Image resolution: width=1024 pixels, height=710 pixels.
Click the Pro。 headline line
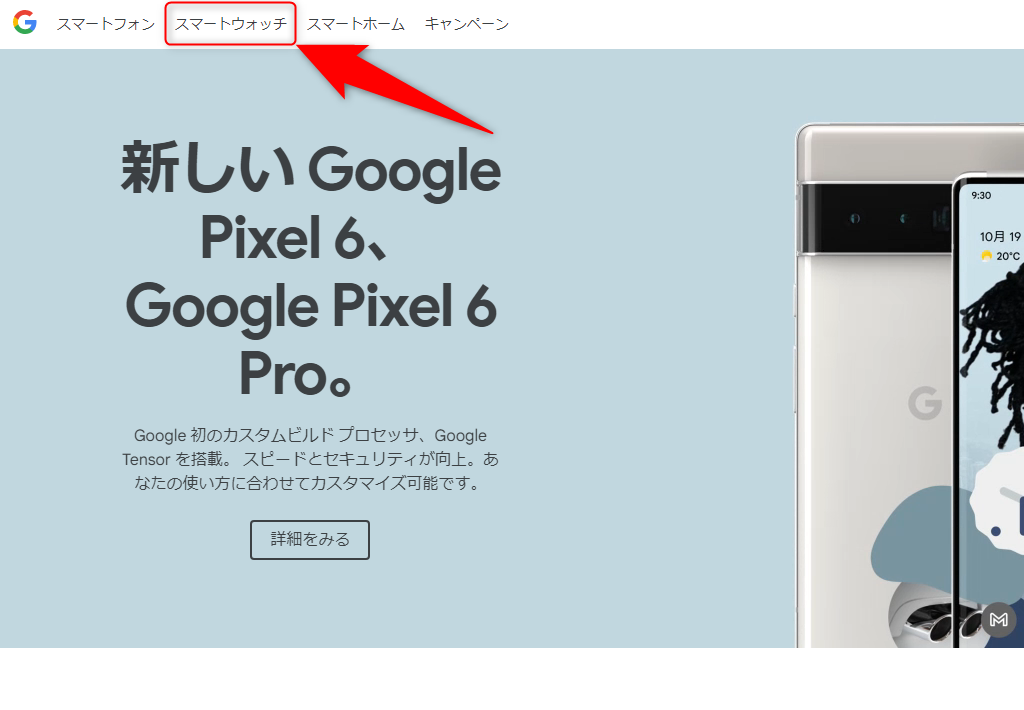point(296,375)
